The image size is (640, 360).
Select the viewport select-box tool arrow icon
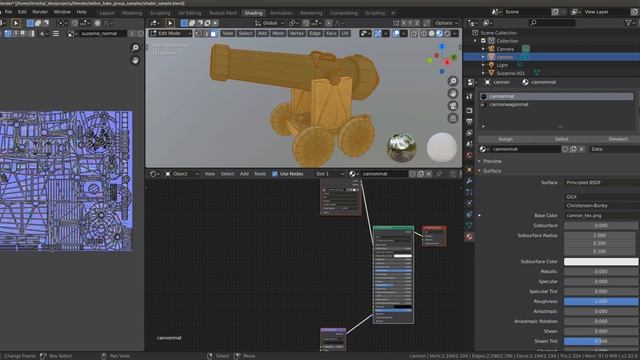pyautogui.click(x=170, y=23)
